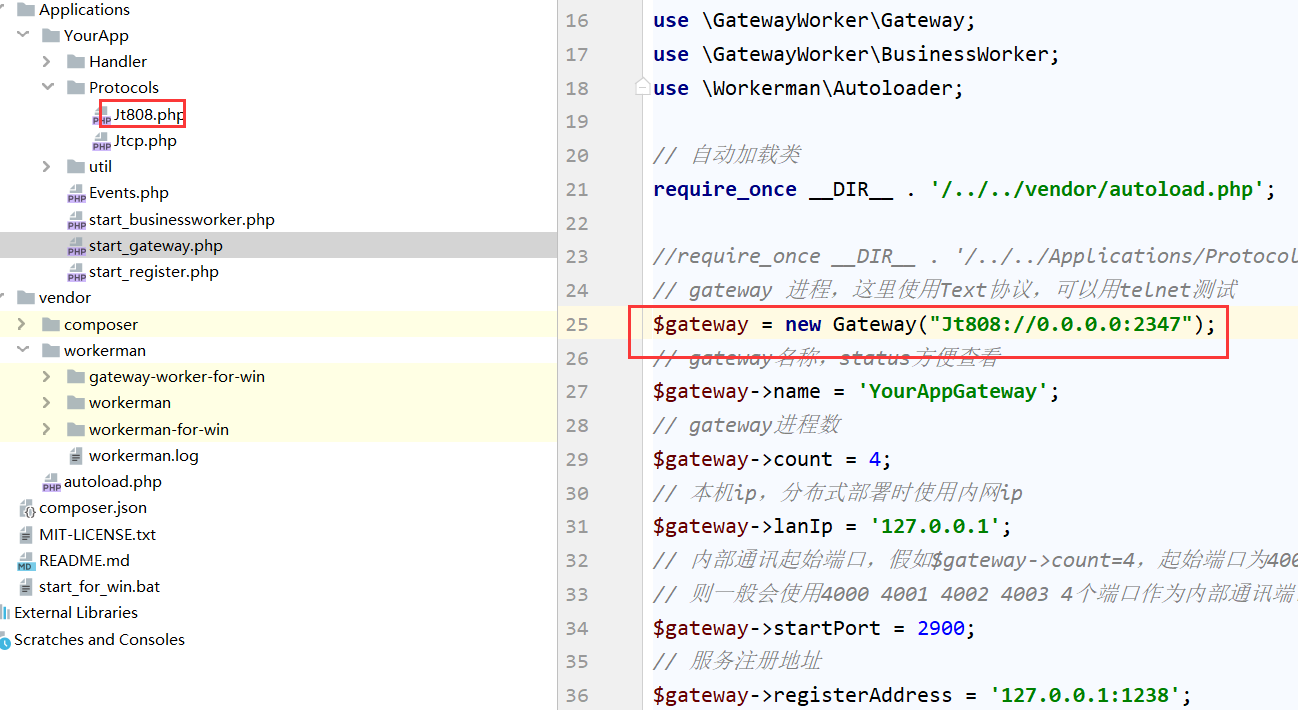Click the Events.php PHP file icon
The image size is (1298, 710).
click(76, 193)
